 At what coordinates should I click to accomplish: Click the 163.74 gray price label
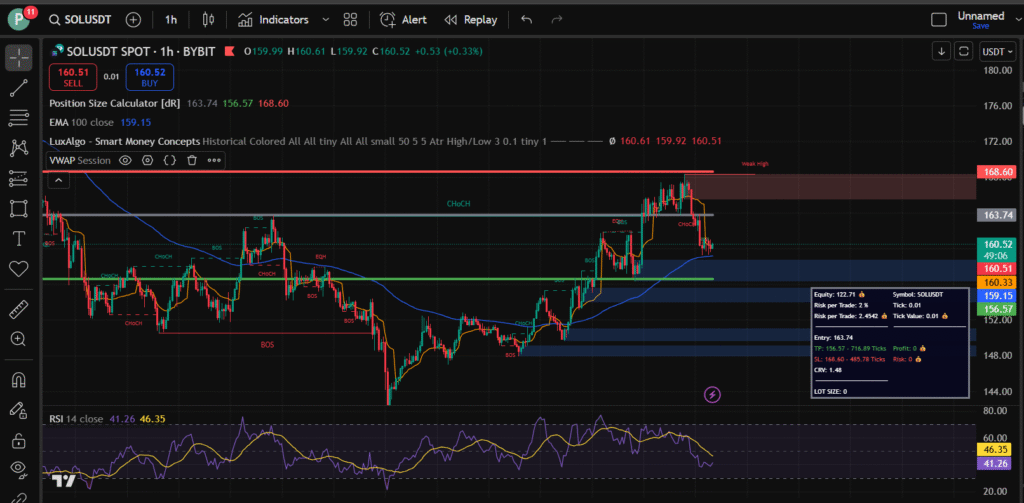[x=995, y=215]
